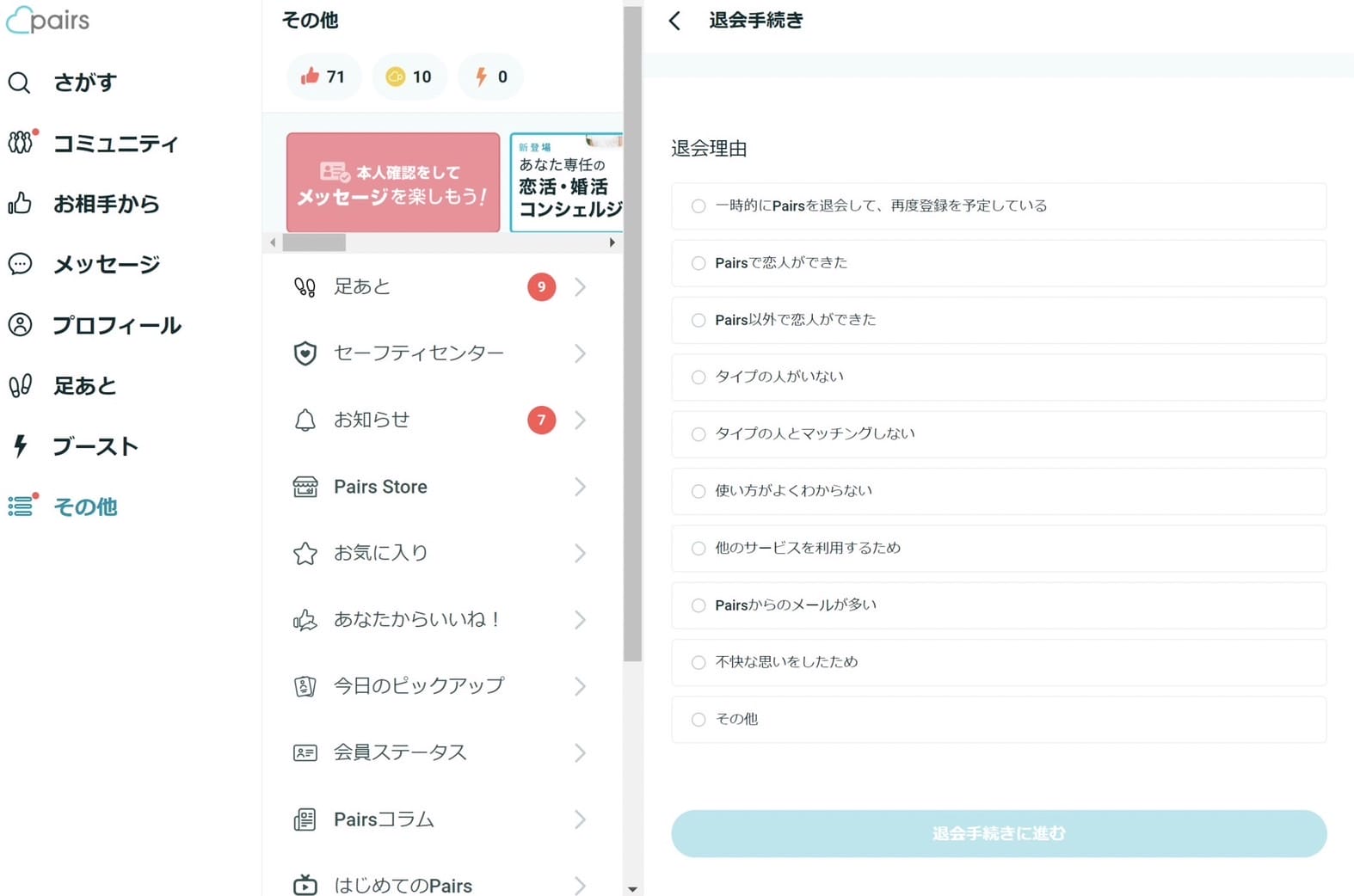Open the その他 item in left sidebar
The width and height of the screenshot is (1354, 896).
64,506
